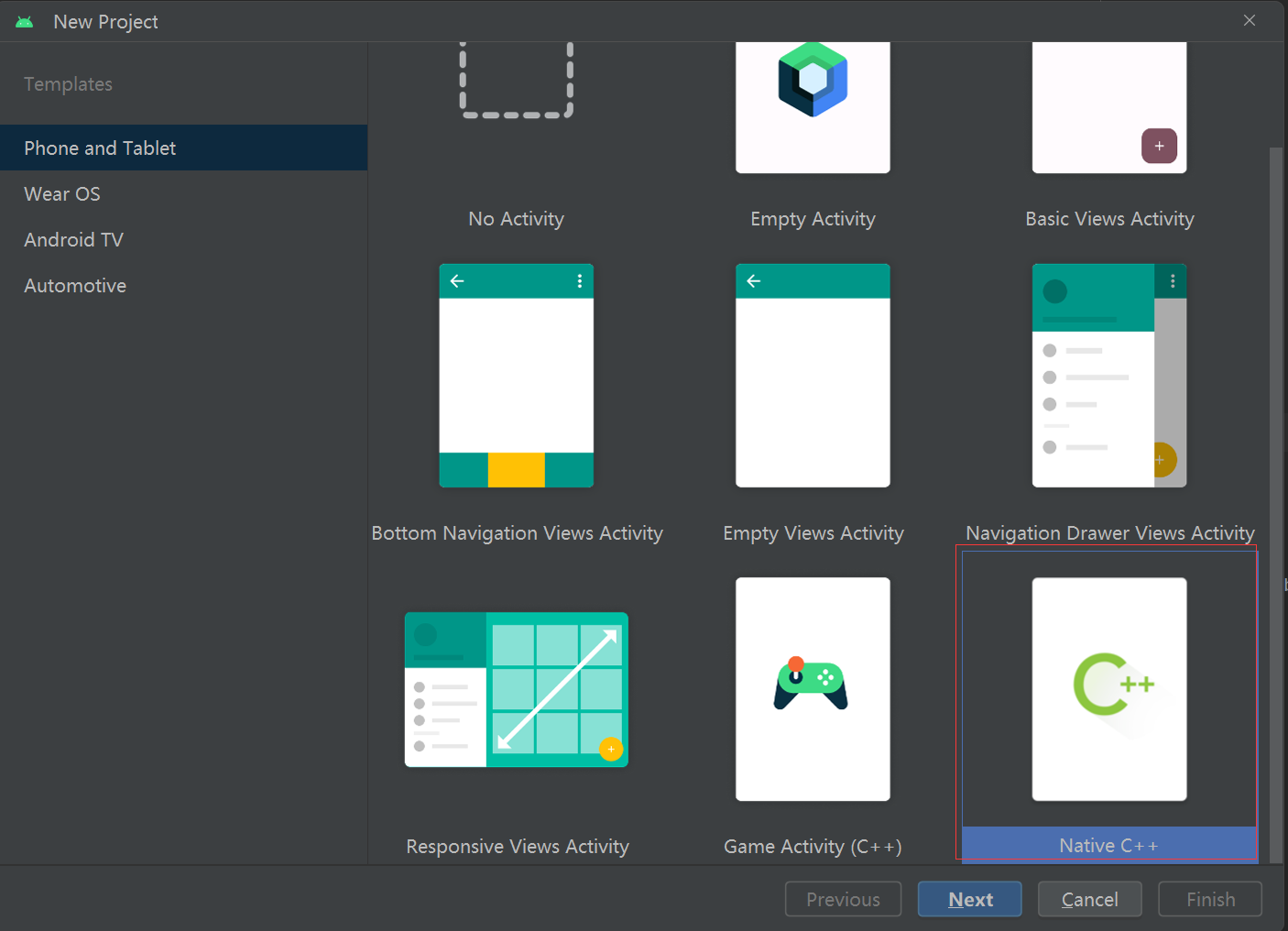1288x931 pixels.
Task: Select Navigation Drawer Views Activity thumbnail
Action: pyautogui.click(x=1109, y=376)
